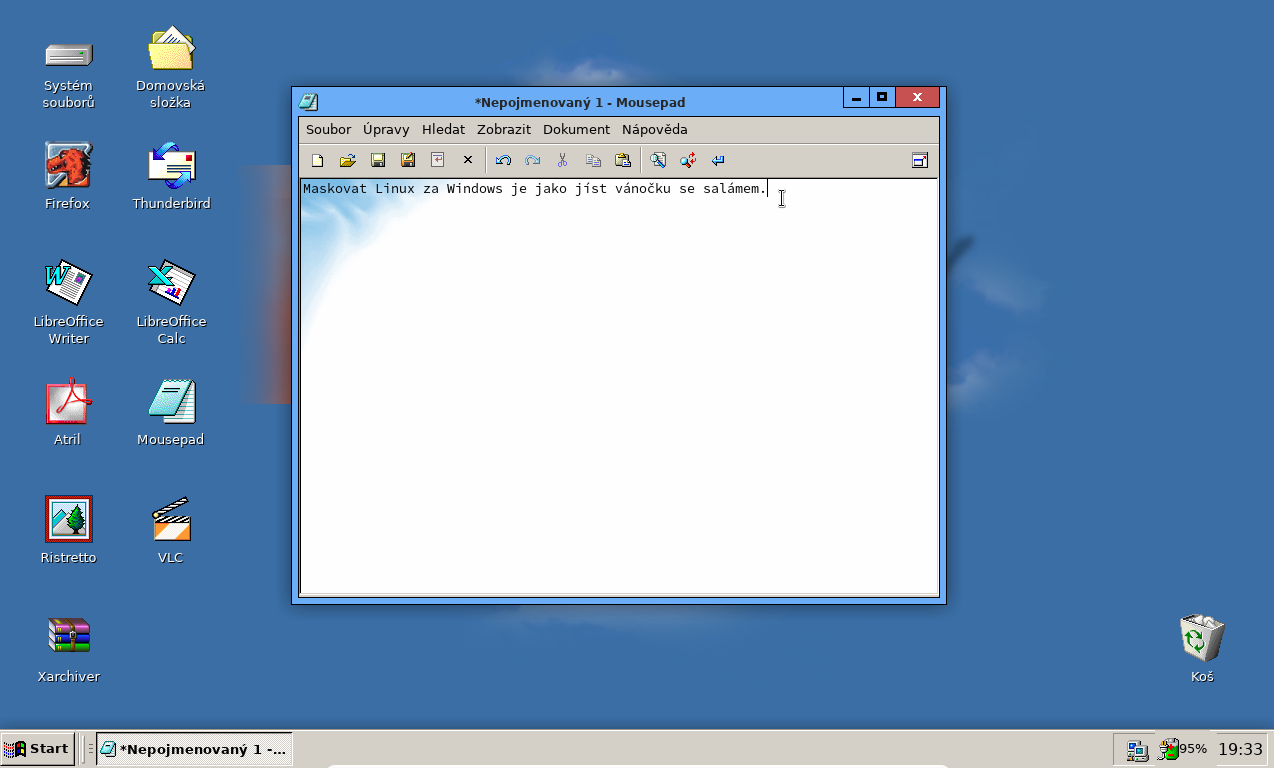The width and height of the screenshot is (1274, 768).
Task: Click the Open file folder icon
Action: coord(348,160)
